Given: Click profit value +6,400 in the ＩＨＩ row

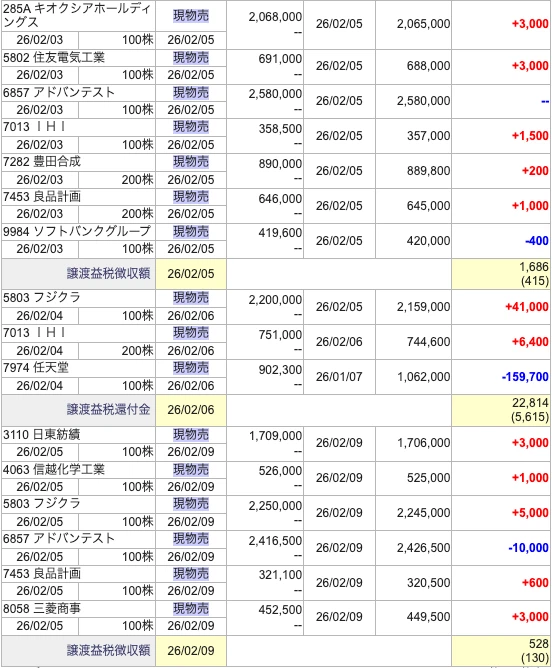Looking at the screenshot, I should (x=530, y=342).
